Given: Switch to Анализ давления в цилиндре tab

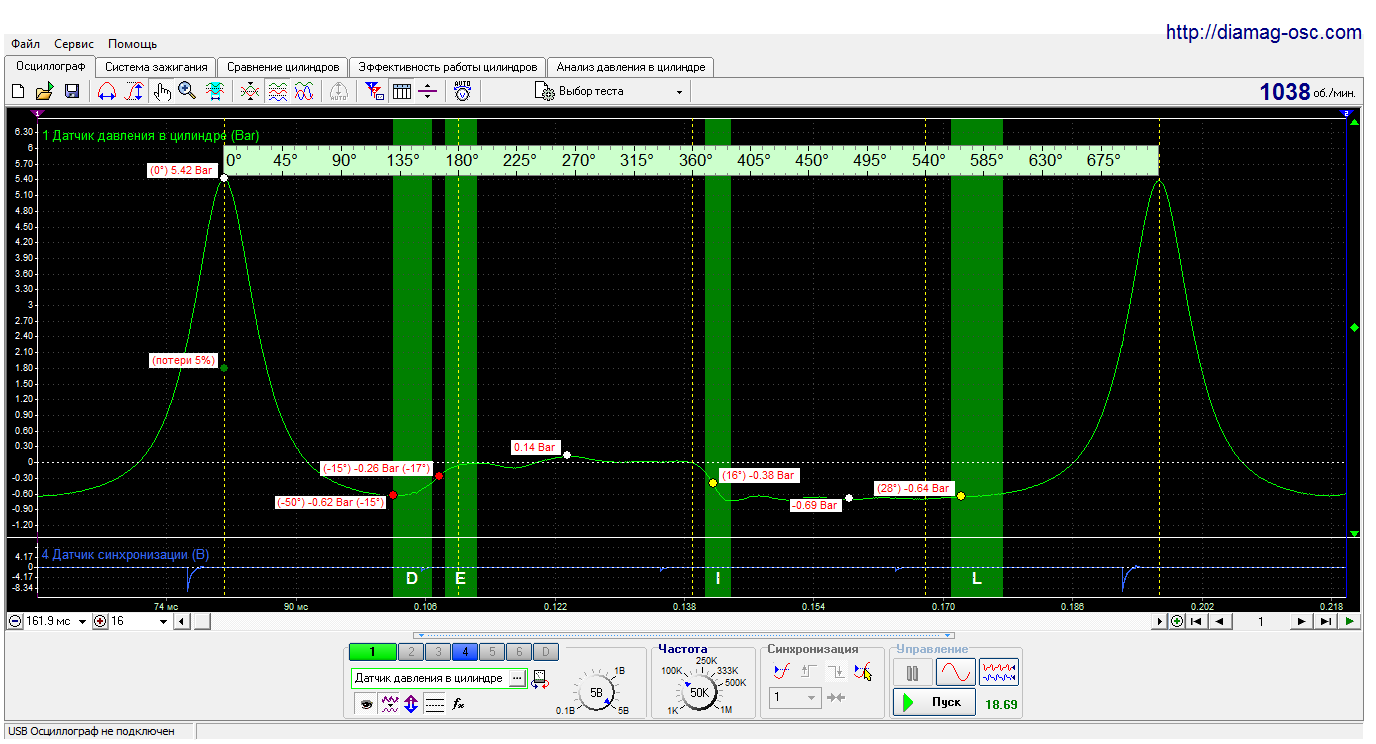Looking at the screenshot, I should pos(631,67).
